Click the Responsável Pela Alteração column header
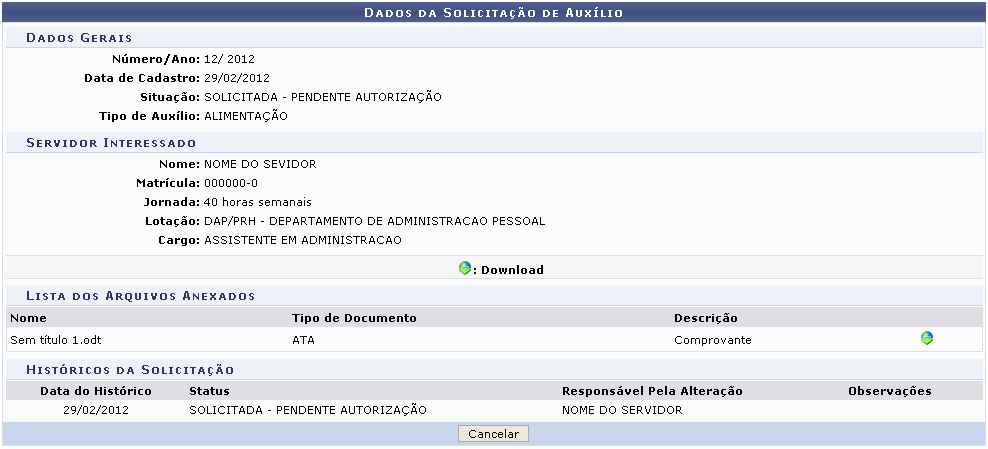Image resolution: width=988 pixels, height=449 pixels. tap(652, 391)
